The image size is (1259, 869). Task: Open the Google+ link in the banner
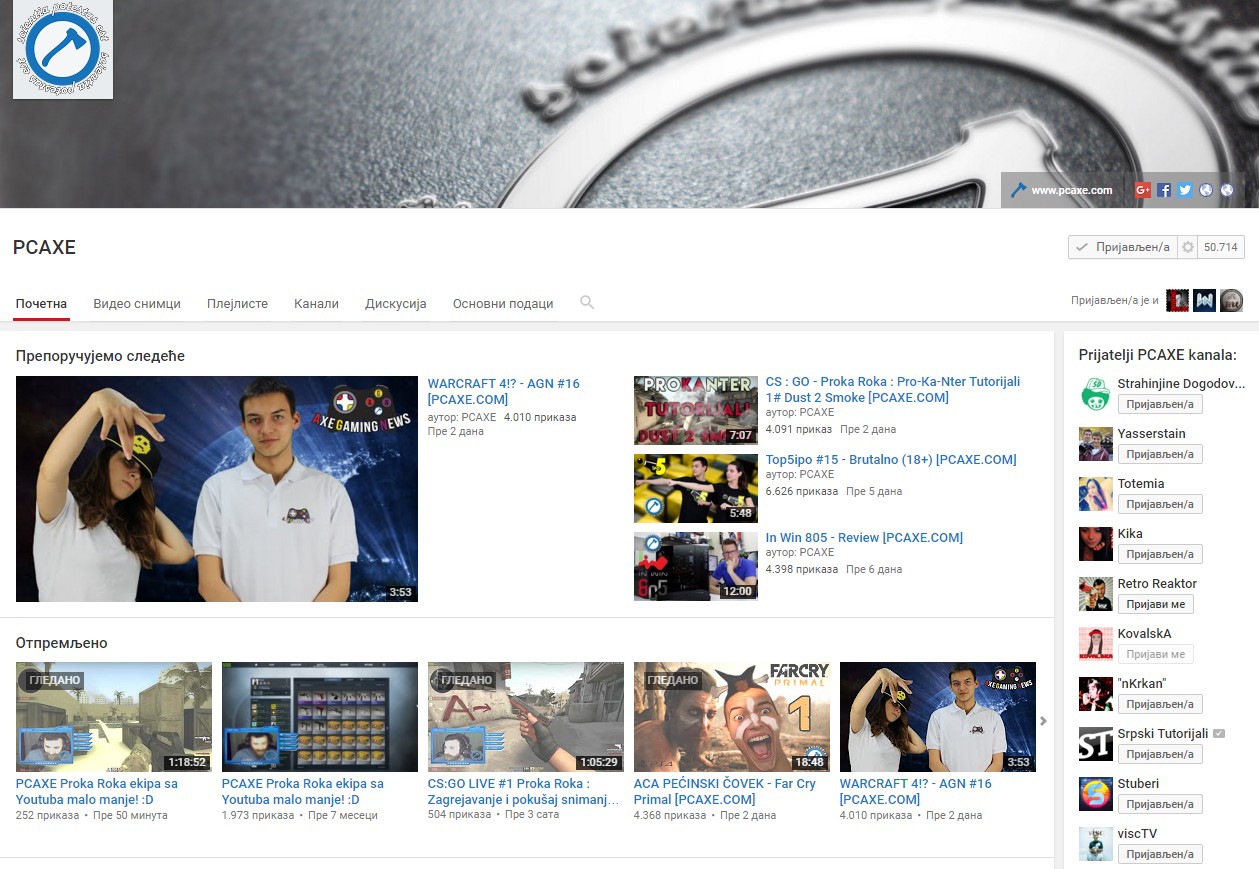1143,190
